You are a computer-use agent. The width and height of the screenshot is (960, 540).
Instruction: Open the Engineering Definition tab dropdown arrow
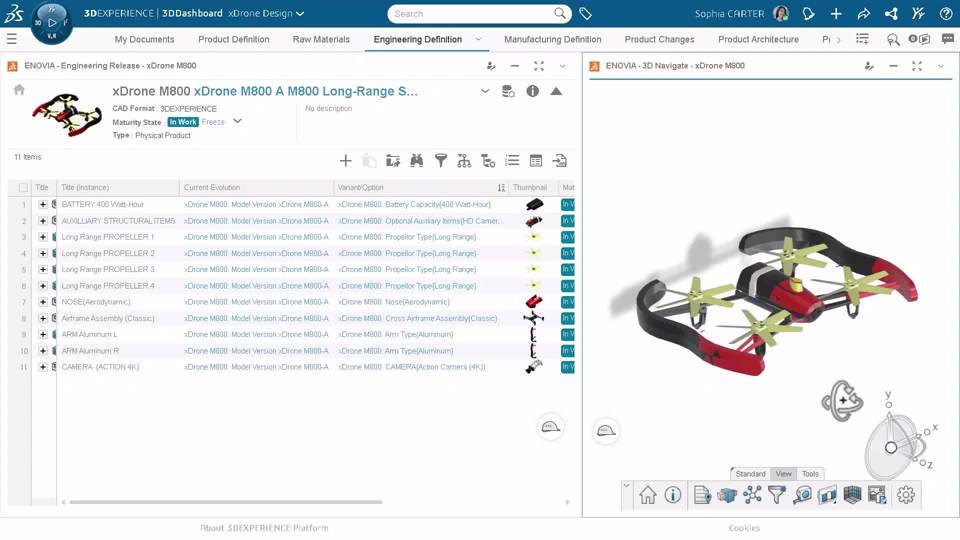point(478,39)
